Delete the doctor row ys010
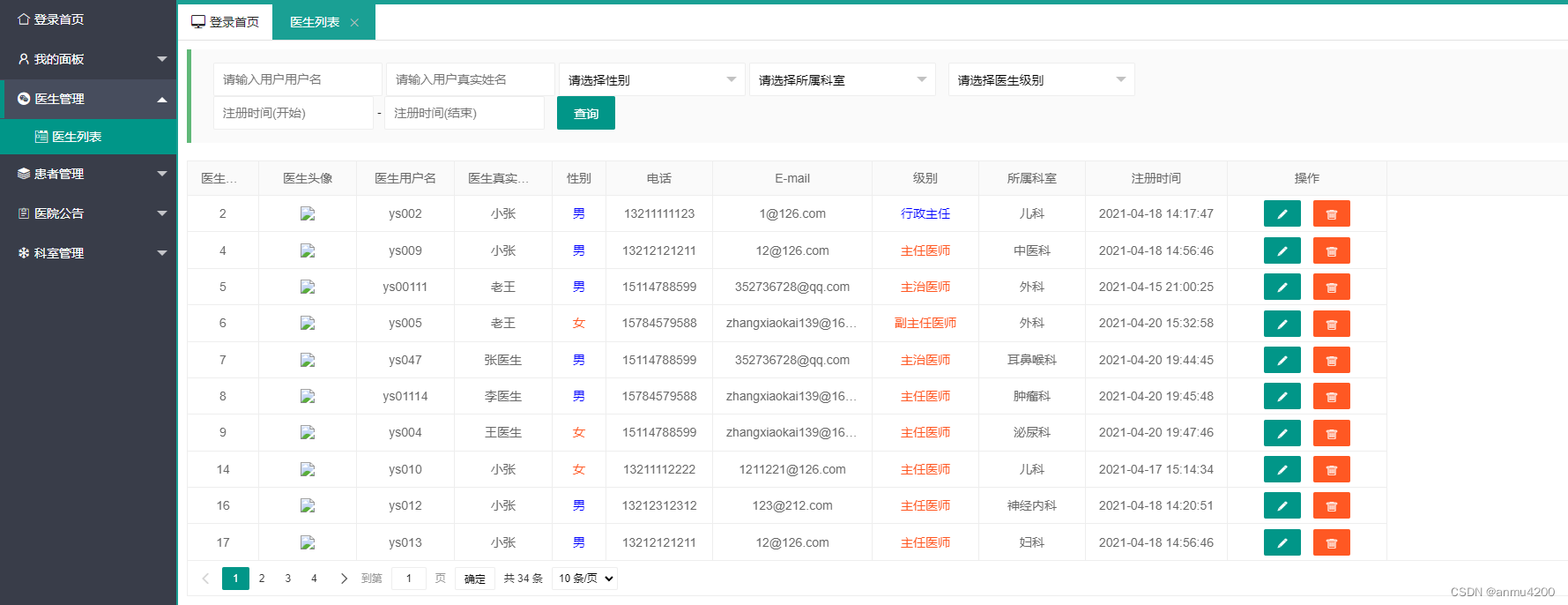The image size is (1568, 605). coord(1331,469)
